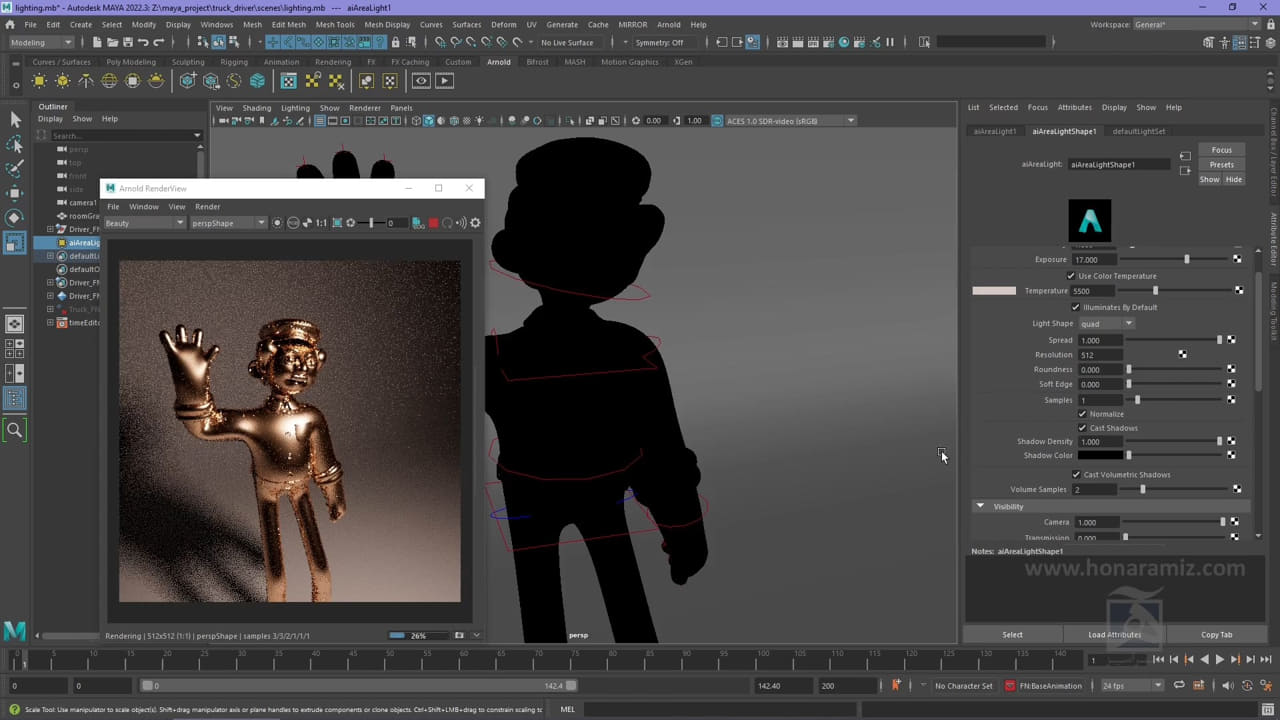Click the Shadow Color black swatch
1280x720 pixels.
click(x=1099, y=455)
